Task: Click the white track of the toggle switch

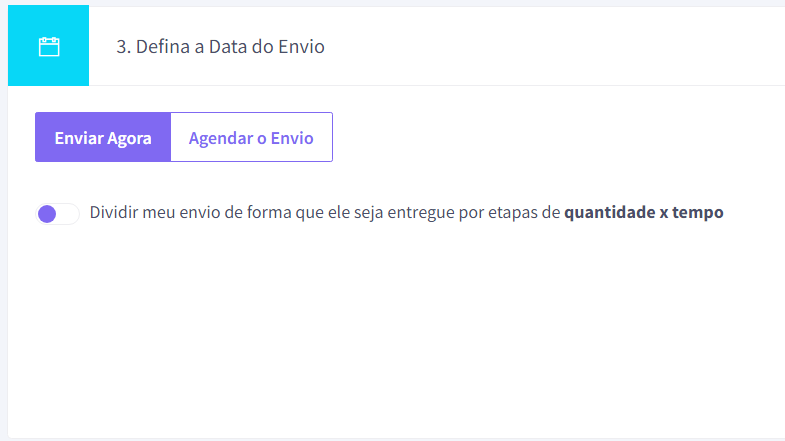Action: [x=68, y=214]
